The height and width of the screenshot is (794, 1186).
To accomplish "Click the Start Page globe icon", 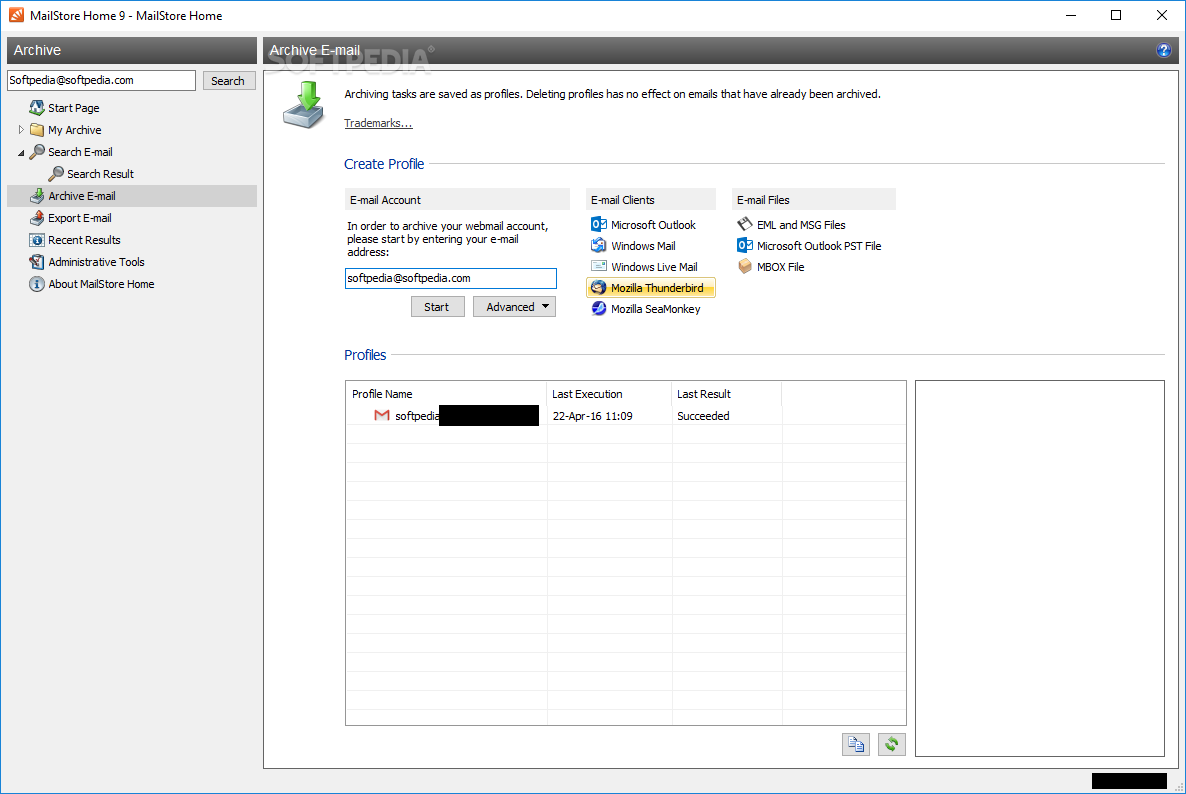I will (36, 108).
